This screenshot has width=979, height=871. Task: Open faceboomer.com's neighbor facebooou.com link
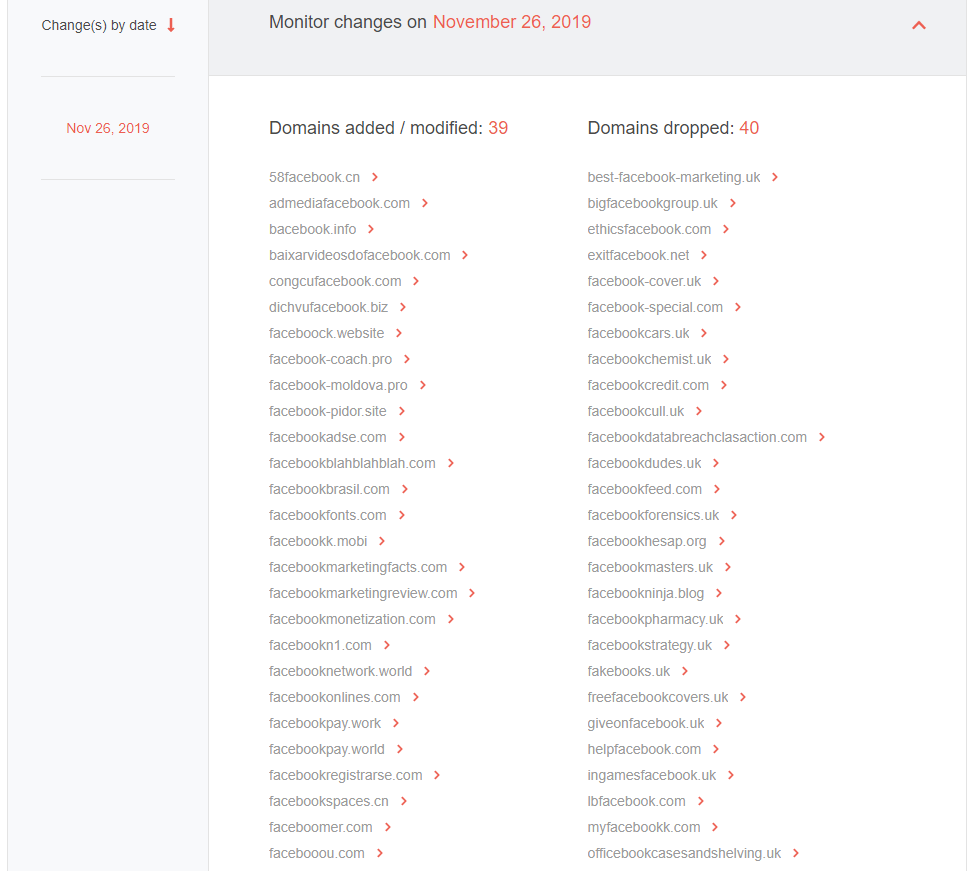pyautogui.click(x=317, y=854)
